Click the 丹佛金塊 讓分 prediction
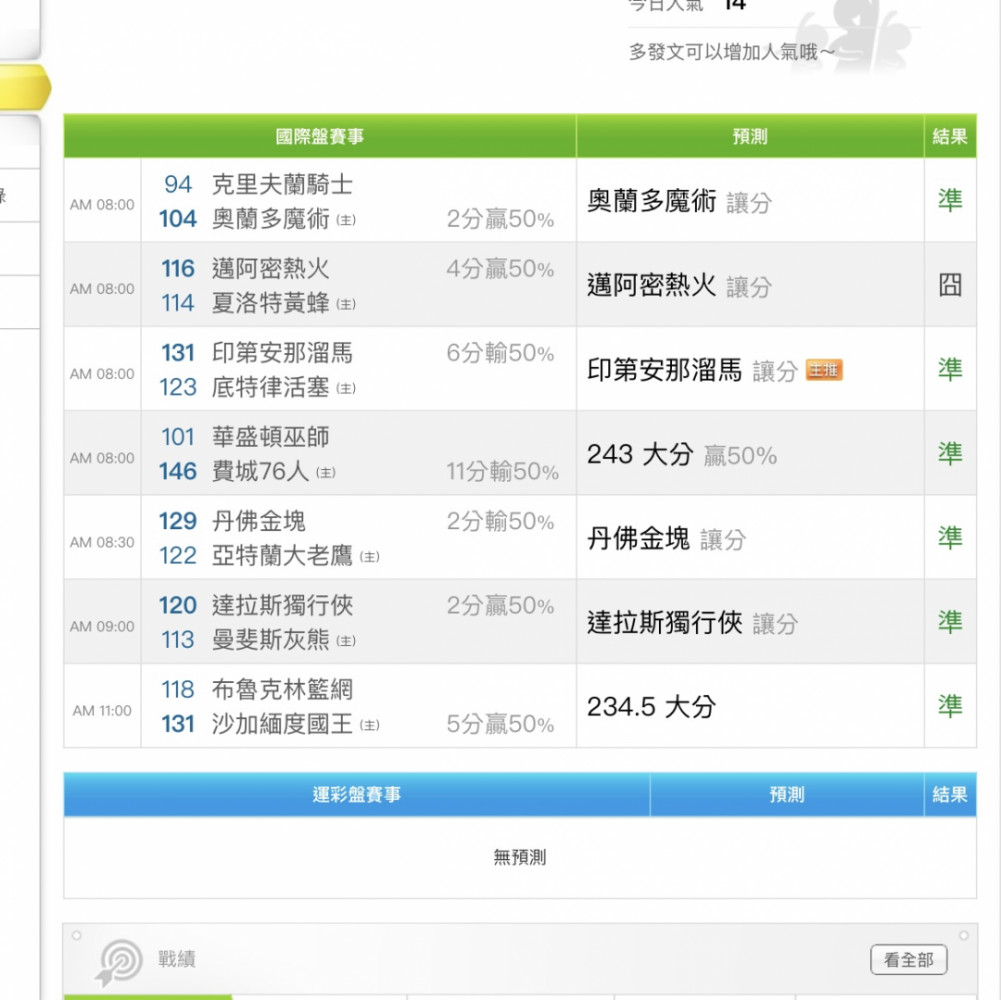The width and height of the screenshot is (1001, 1000). [666, 539]
